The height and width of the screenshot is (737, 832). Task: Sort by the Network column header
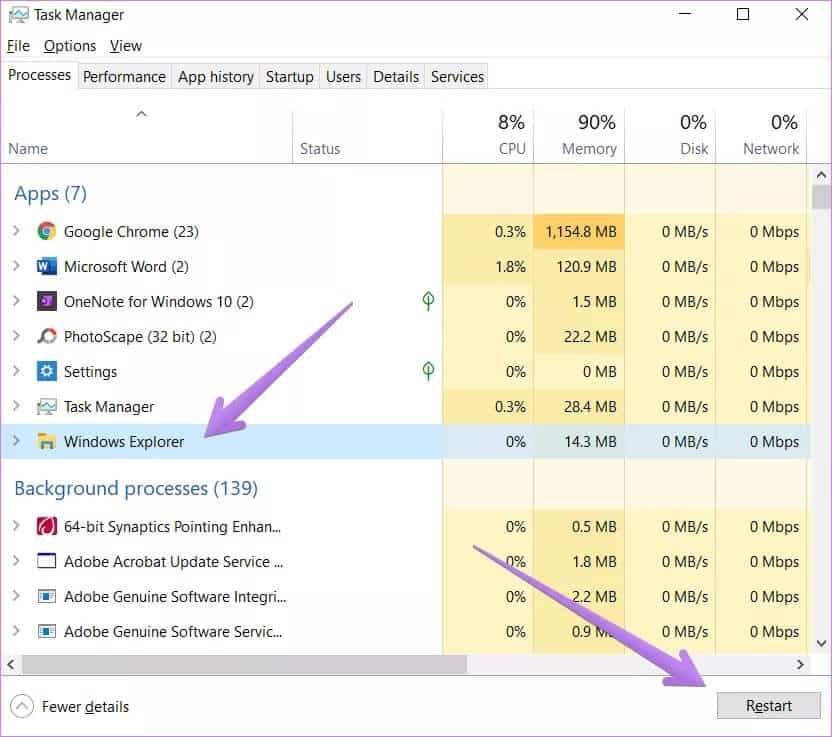pos(761,135)
